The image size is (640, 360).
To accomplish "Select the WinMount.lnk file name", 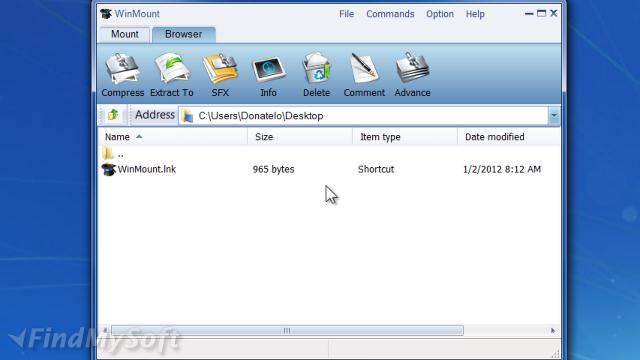I will (x=147, y=169).
